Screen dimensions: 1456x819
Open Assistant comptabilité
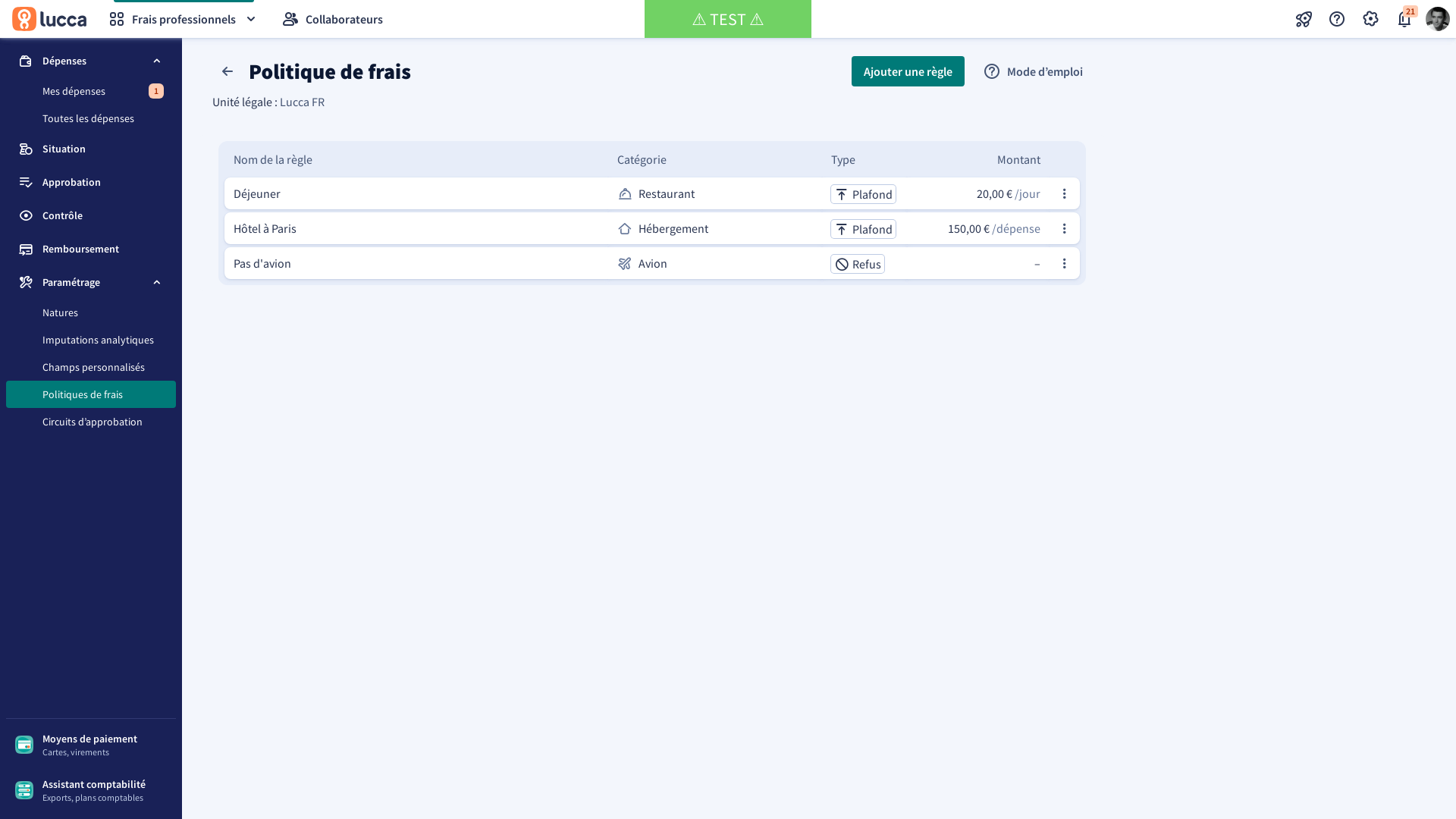click(91, 790)
